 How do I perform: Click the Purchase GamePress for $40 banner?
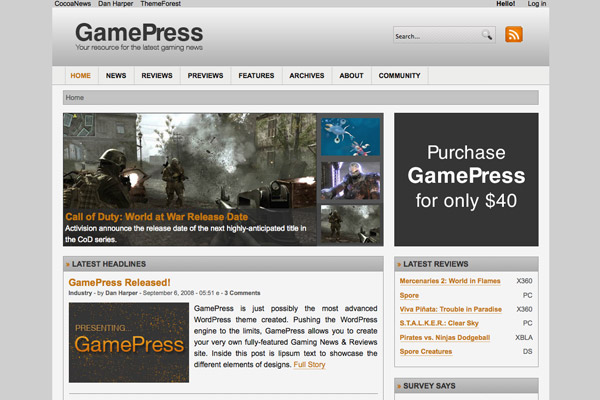(x=466, y=179)
